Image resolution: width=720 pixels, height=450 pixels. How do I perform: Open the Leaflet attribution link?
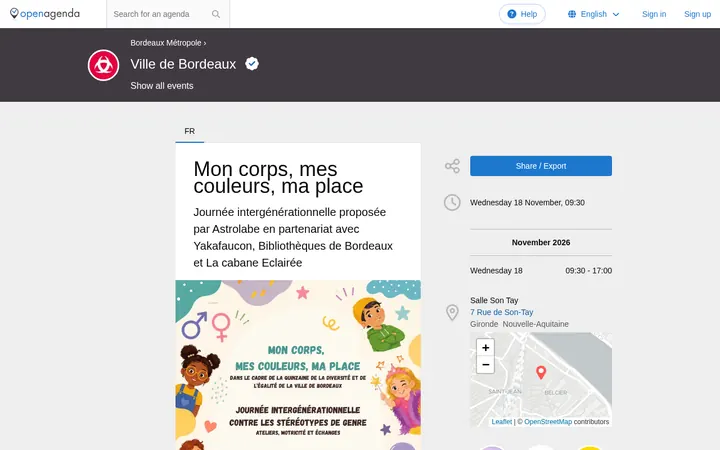(501, 422)
